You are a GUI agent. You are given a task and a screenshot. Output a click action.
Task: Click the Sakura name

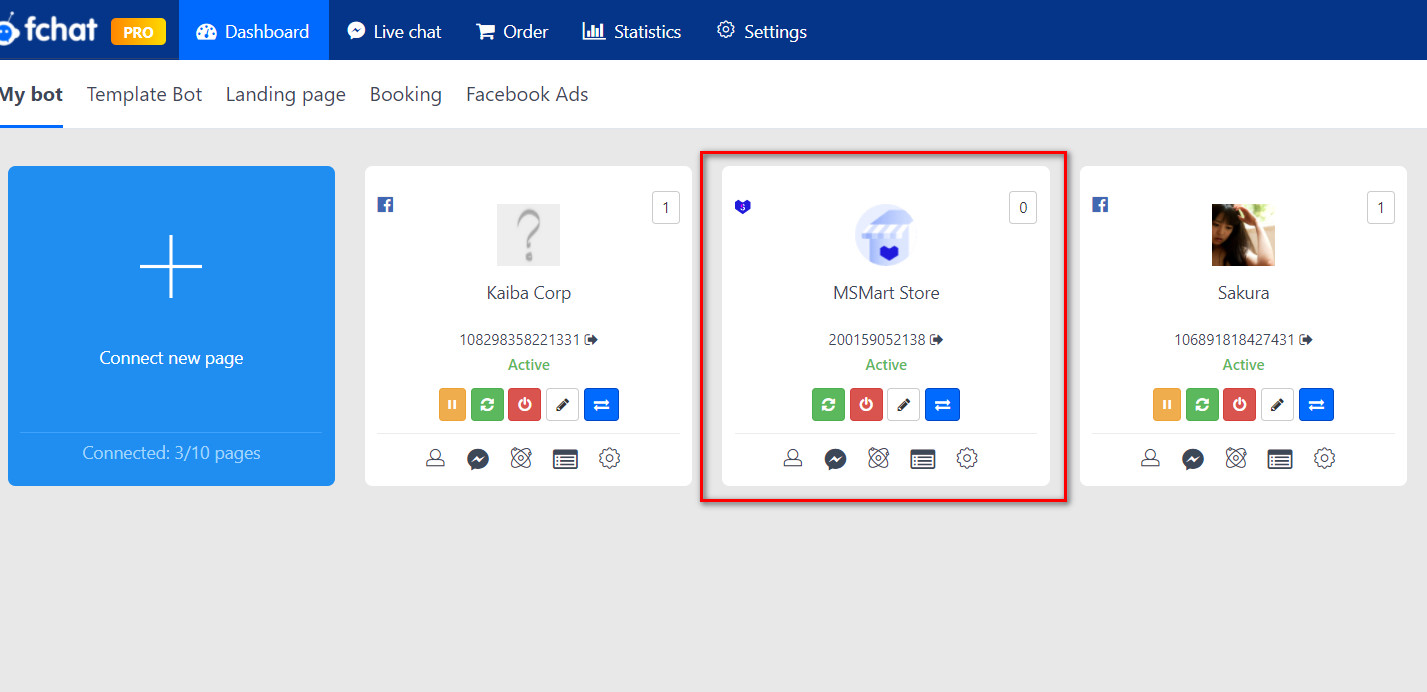pos(1244,293)
